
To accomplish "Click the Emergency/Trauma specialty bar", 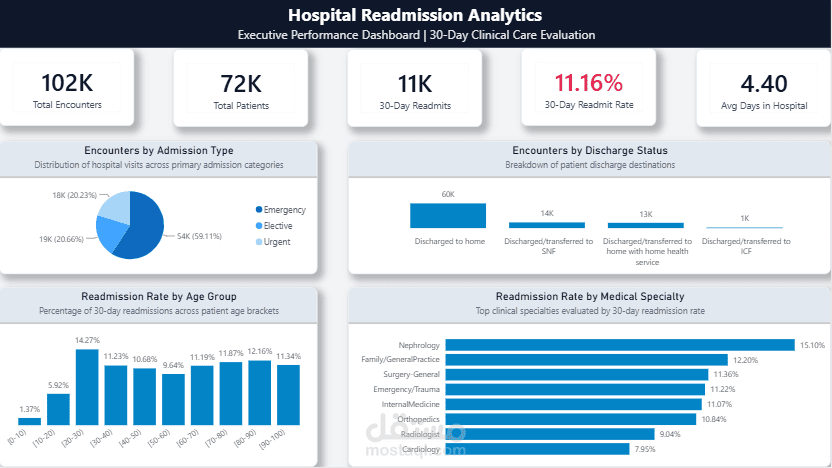I will point(575,389).
